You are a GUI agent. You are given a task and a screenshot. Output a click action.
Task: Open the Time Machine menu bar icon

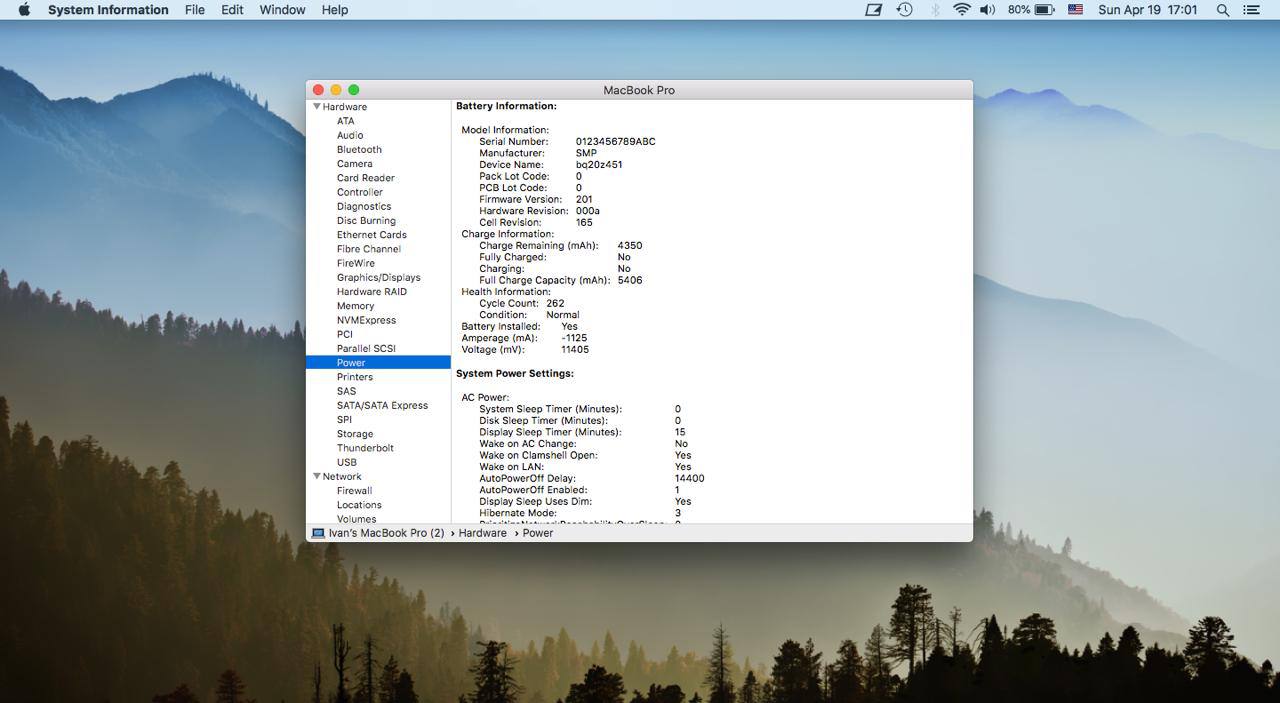point(905,9)
